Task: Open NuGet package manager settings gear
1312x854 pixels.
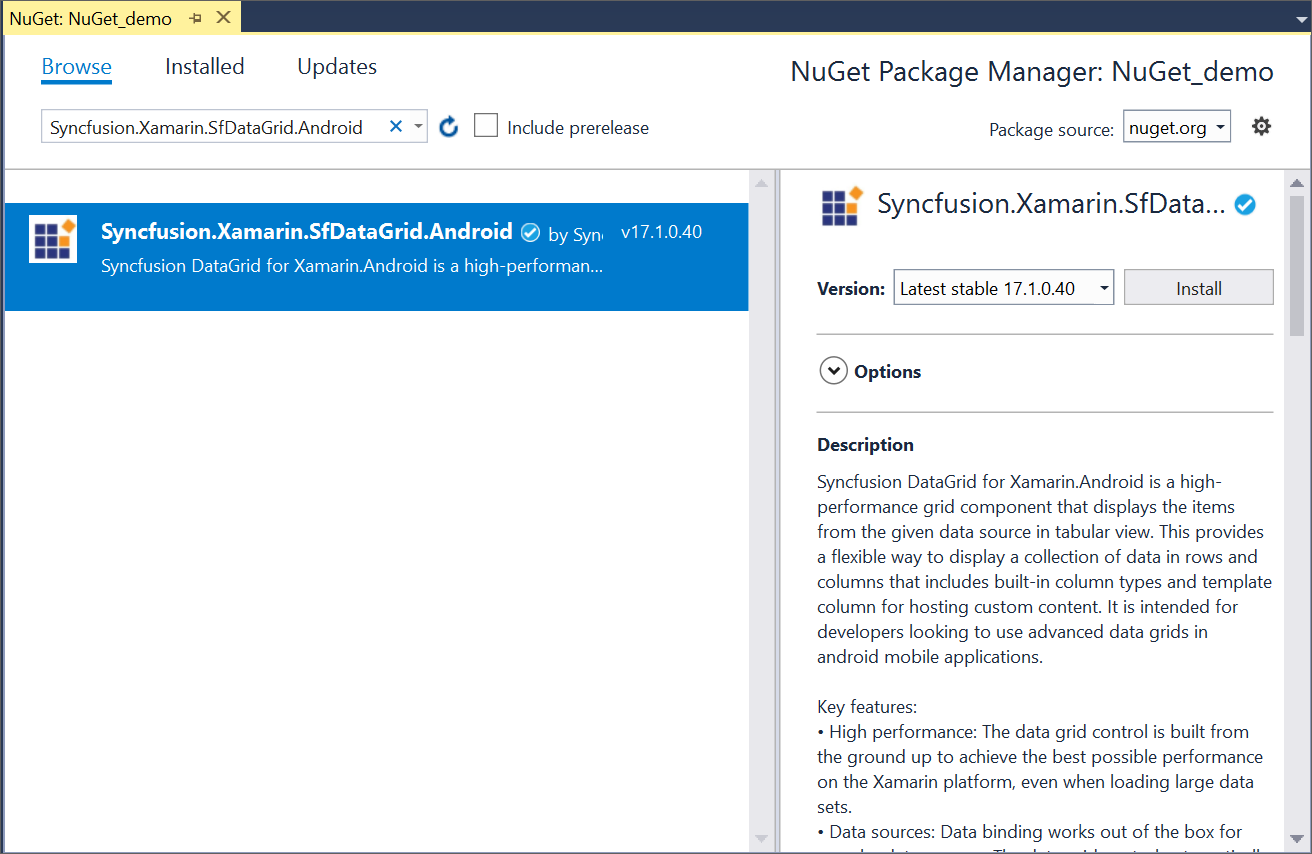Action: pyautogui.click(x=1261, y=126)
